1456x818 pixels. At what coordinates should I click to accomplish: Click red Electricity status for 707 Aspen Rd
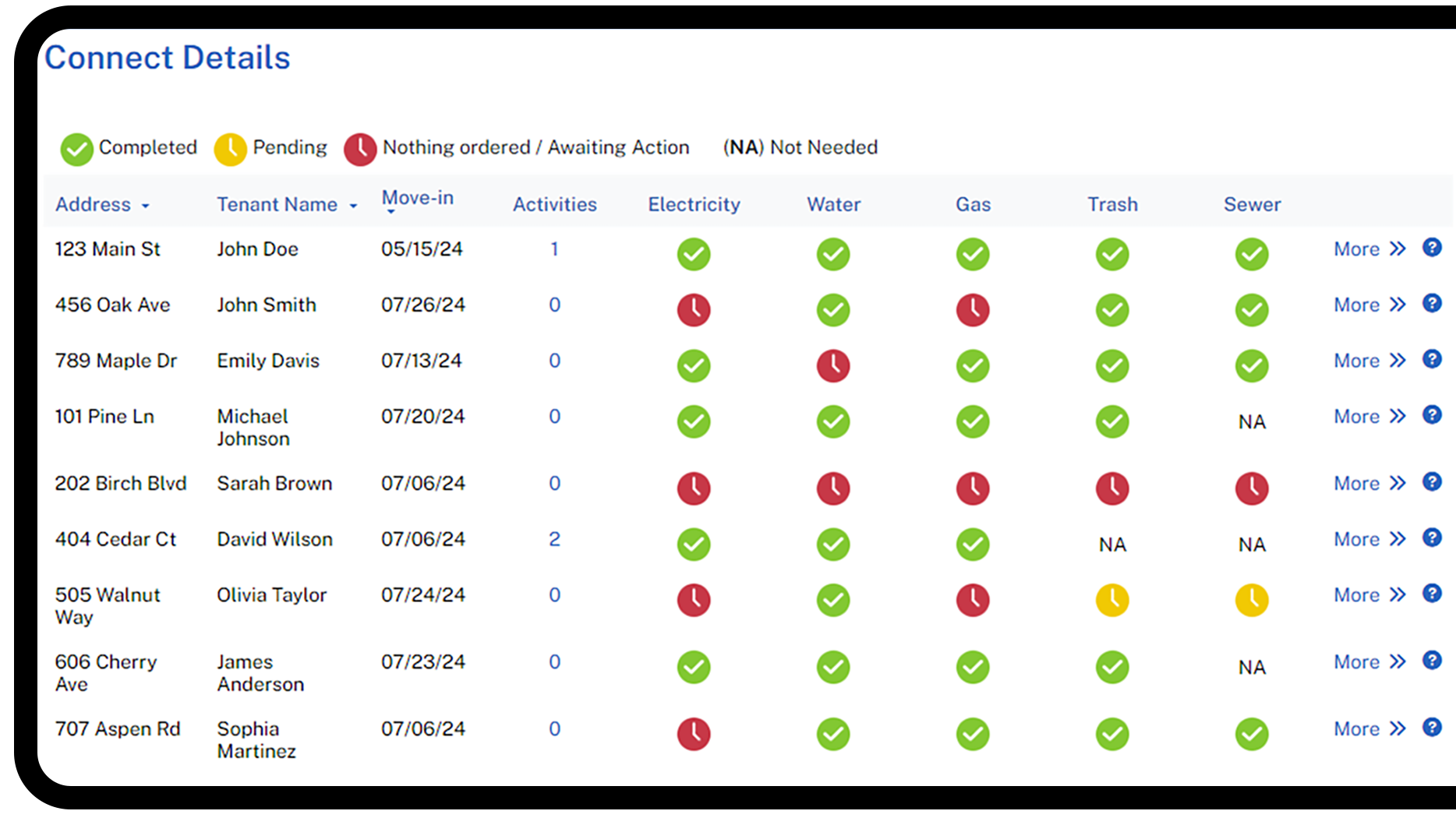(x=693, y=734)
